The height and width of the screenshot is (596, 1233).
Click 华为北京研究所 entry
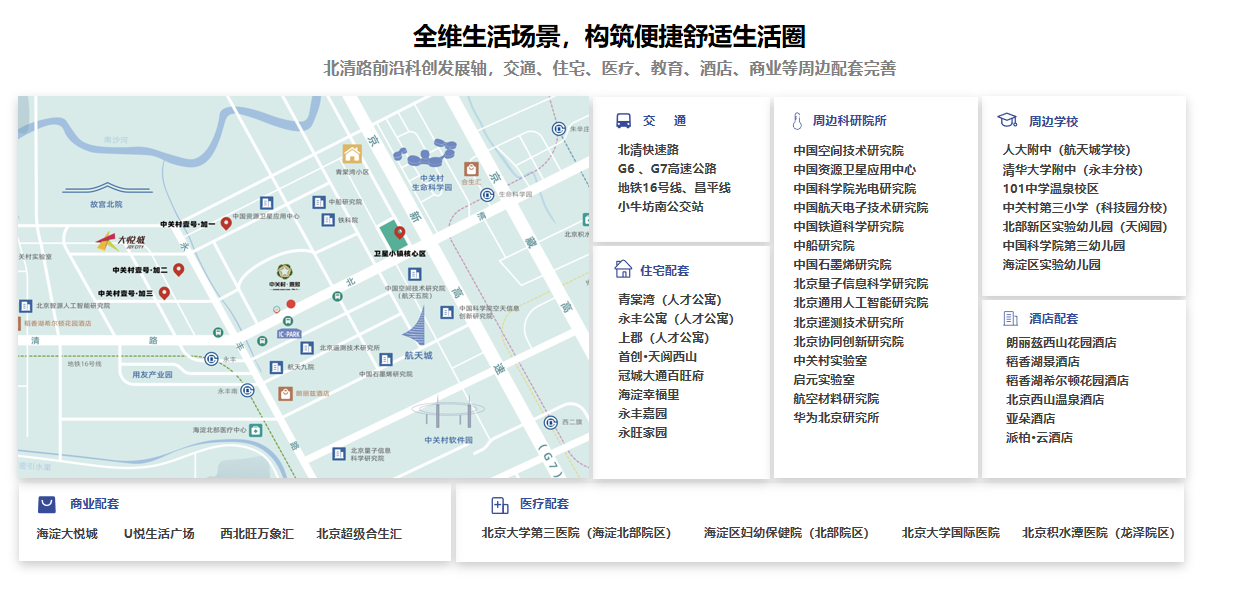click(836, 417)
